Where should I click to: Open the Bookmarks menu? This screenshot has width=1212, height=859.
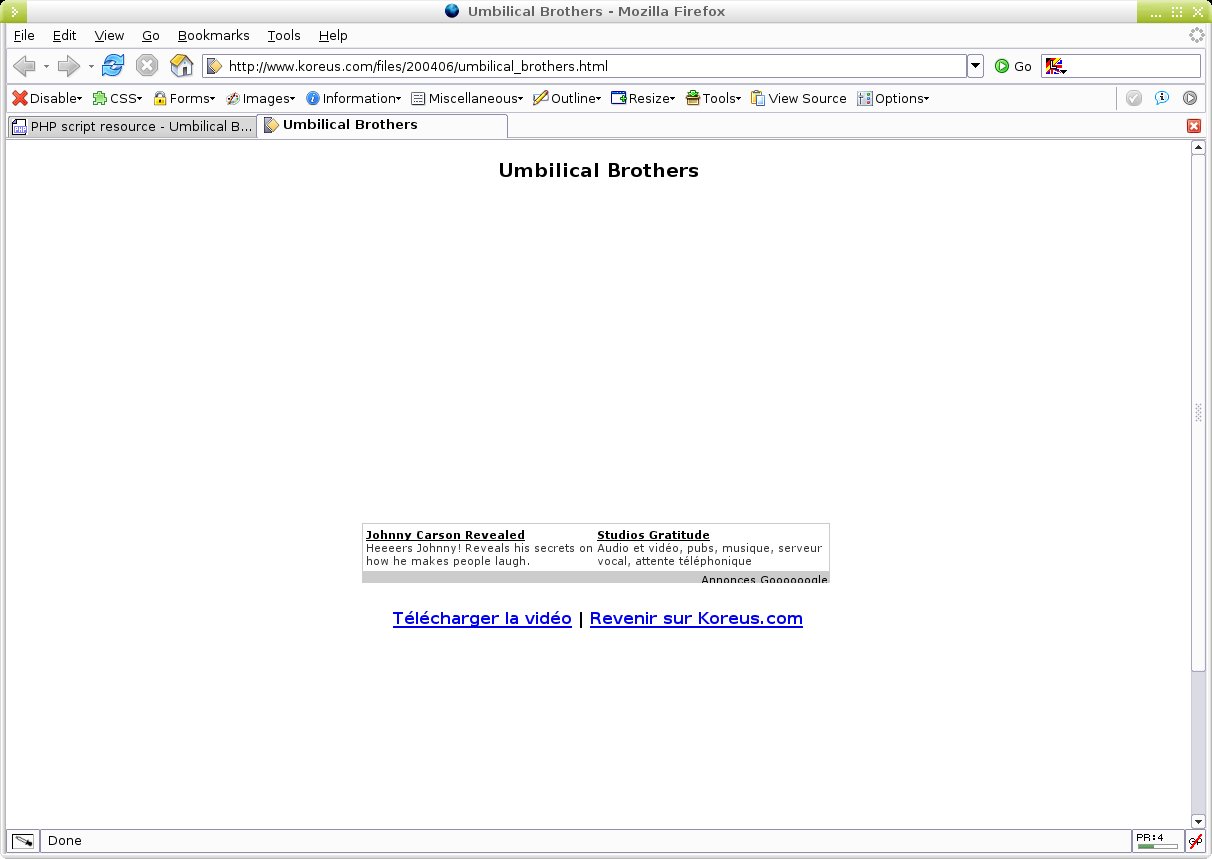click(x=214, y=35)
